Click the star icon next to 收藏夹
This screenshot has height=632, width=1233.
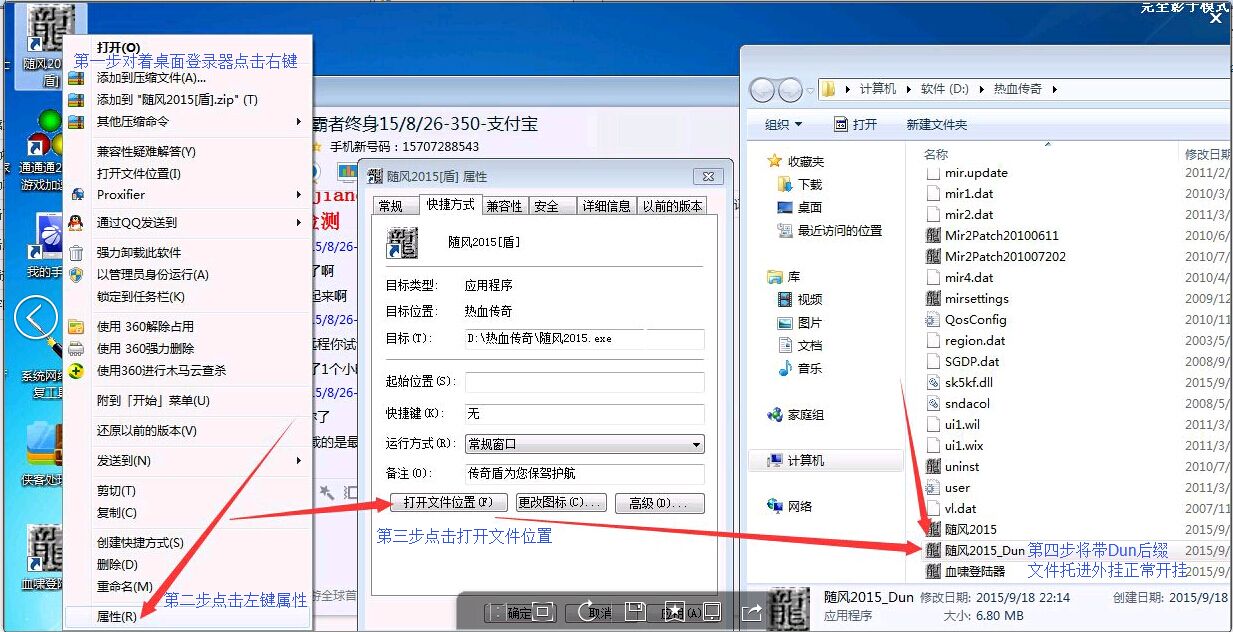click(774, 161)
